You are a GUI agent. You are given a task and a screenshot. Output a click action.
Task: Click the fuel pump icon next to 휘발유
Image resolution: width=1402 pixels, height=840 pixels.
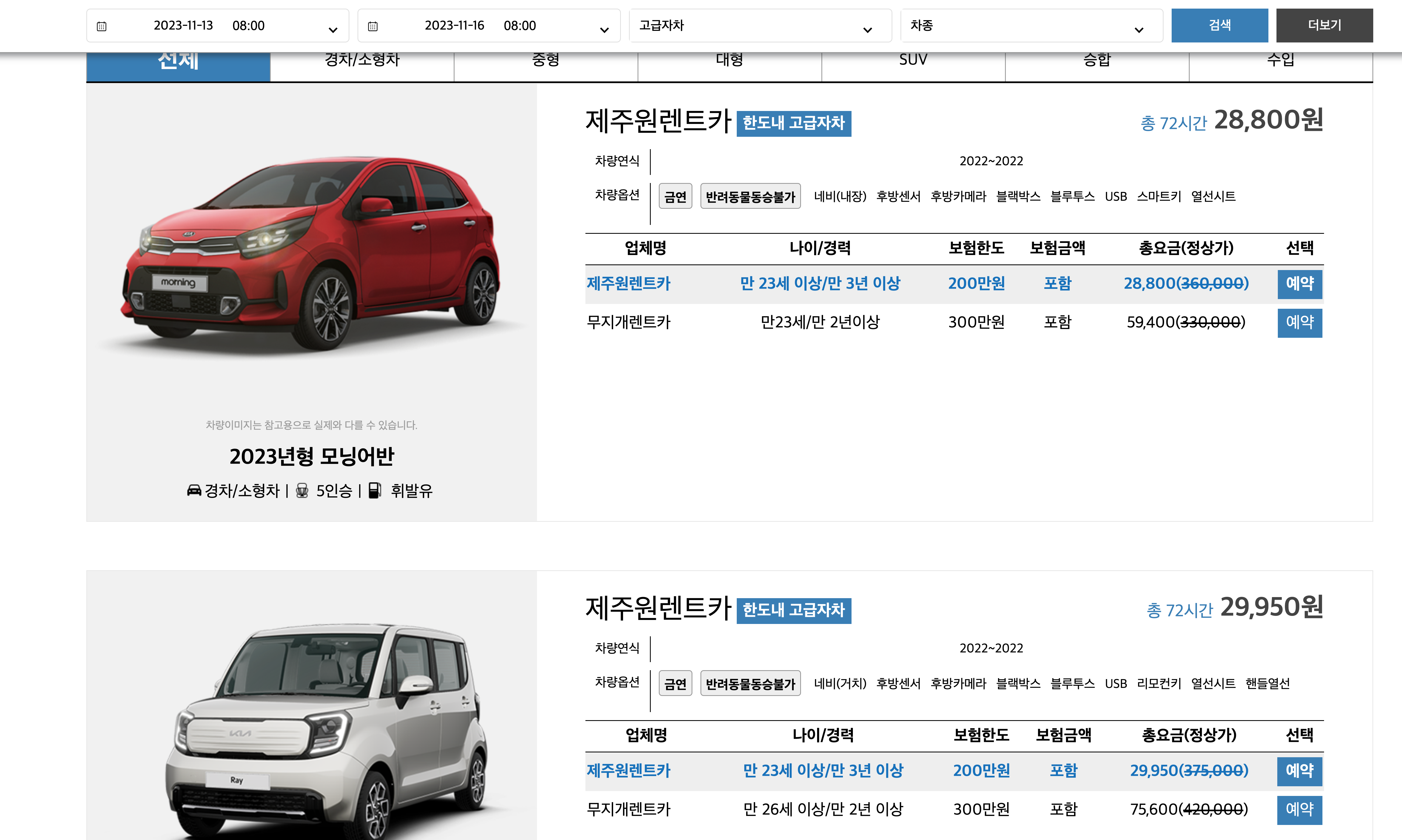pyautogui.click(x=375, y=490)
